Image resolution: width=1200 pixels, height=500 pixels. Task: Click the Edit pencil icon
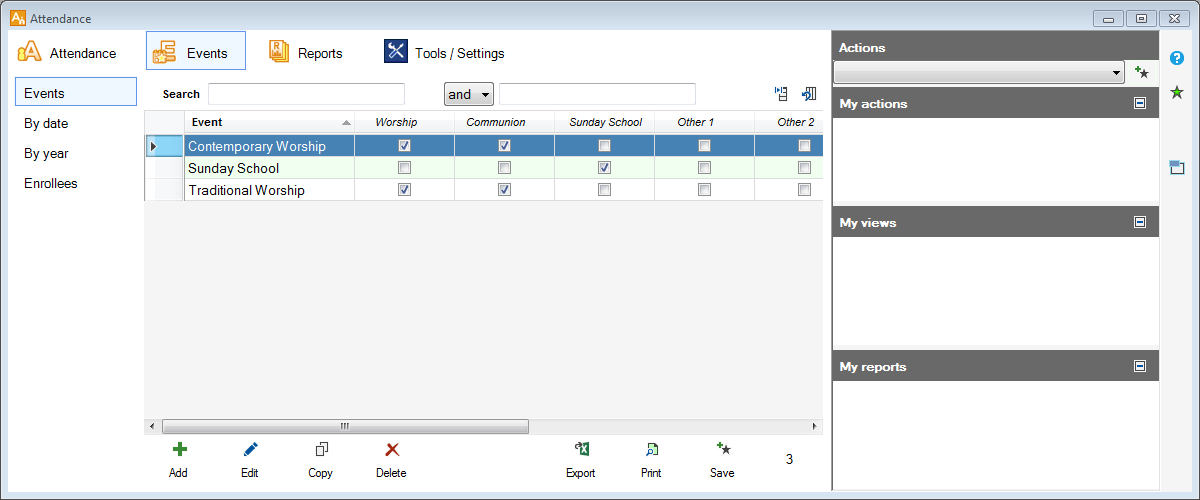[x=250, y=450]
